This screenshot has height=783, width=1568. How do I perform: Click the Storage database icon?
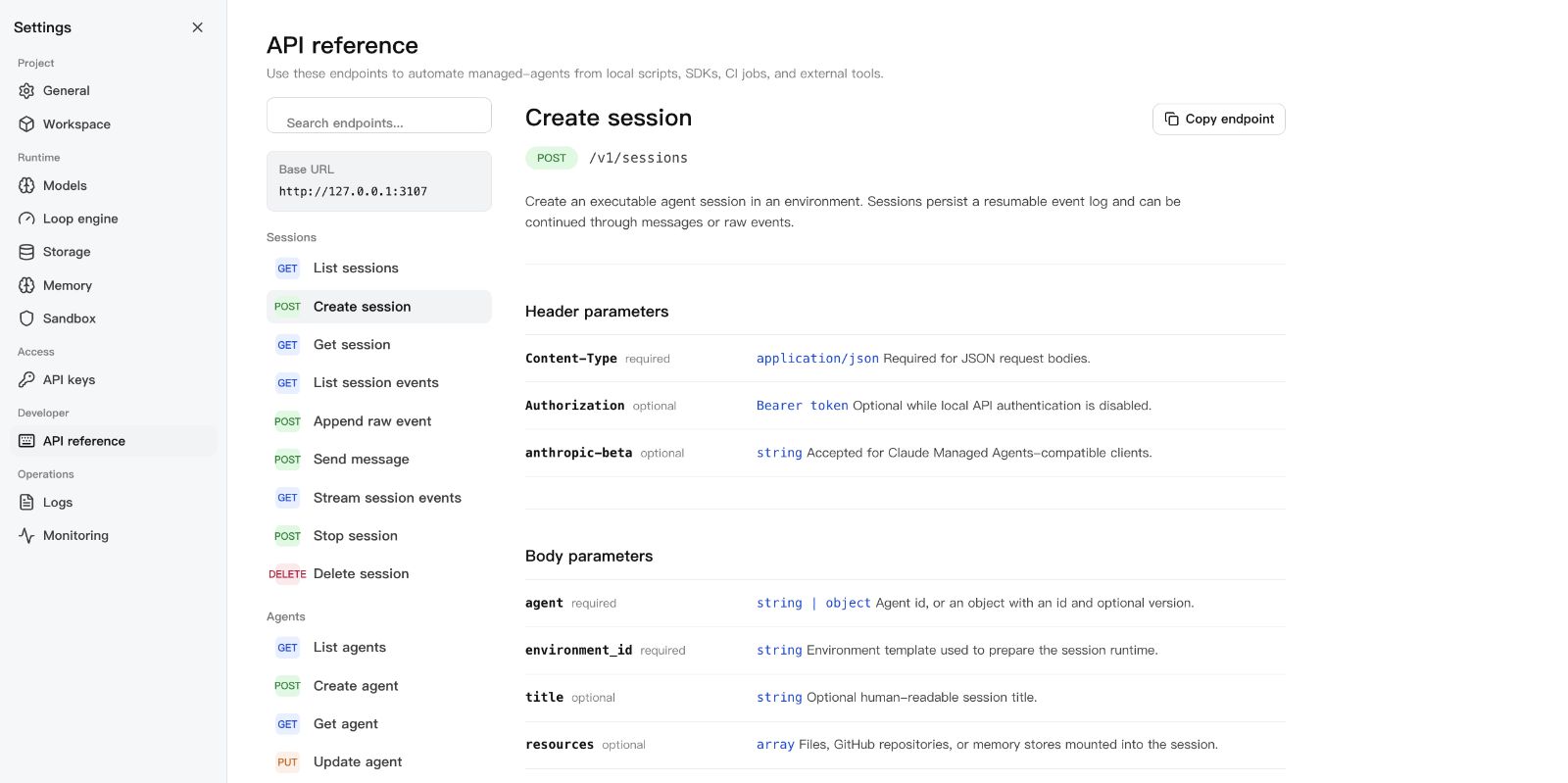[26, 252]
